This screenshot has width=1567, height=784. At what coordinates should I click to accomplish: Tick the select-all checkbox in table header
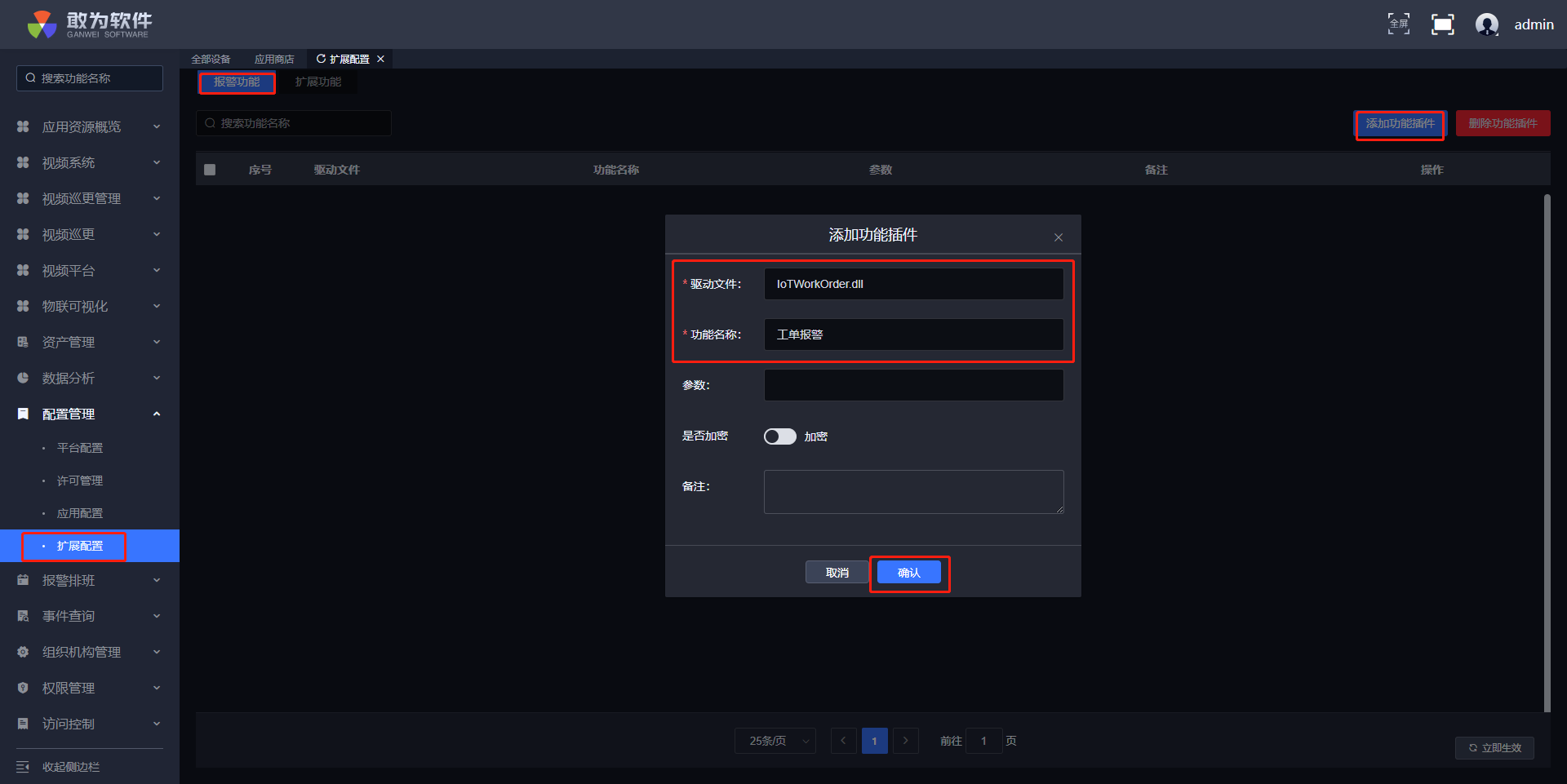tap(210, 170)
